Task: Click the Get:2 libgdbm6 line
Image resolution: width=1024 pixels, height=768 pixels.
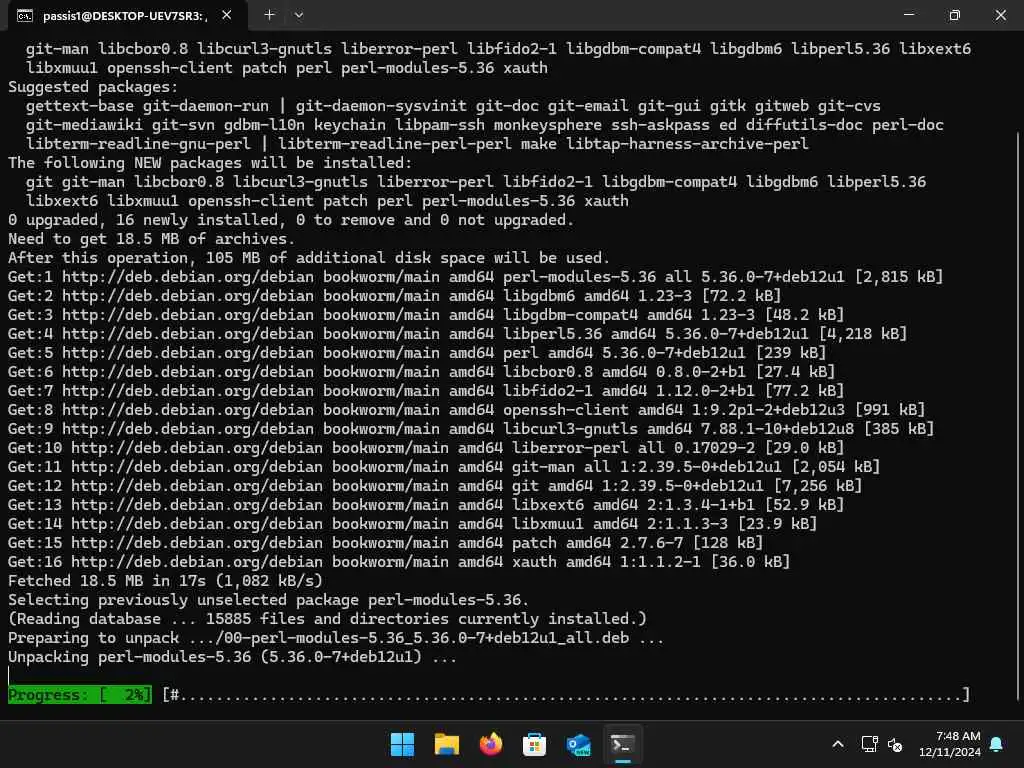Action: [x=394, y=295]
